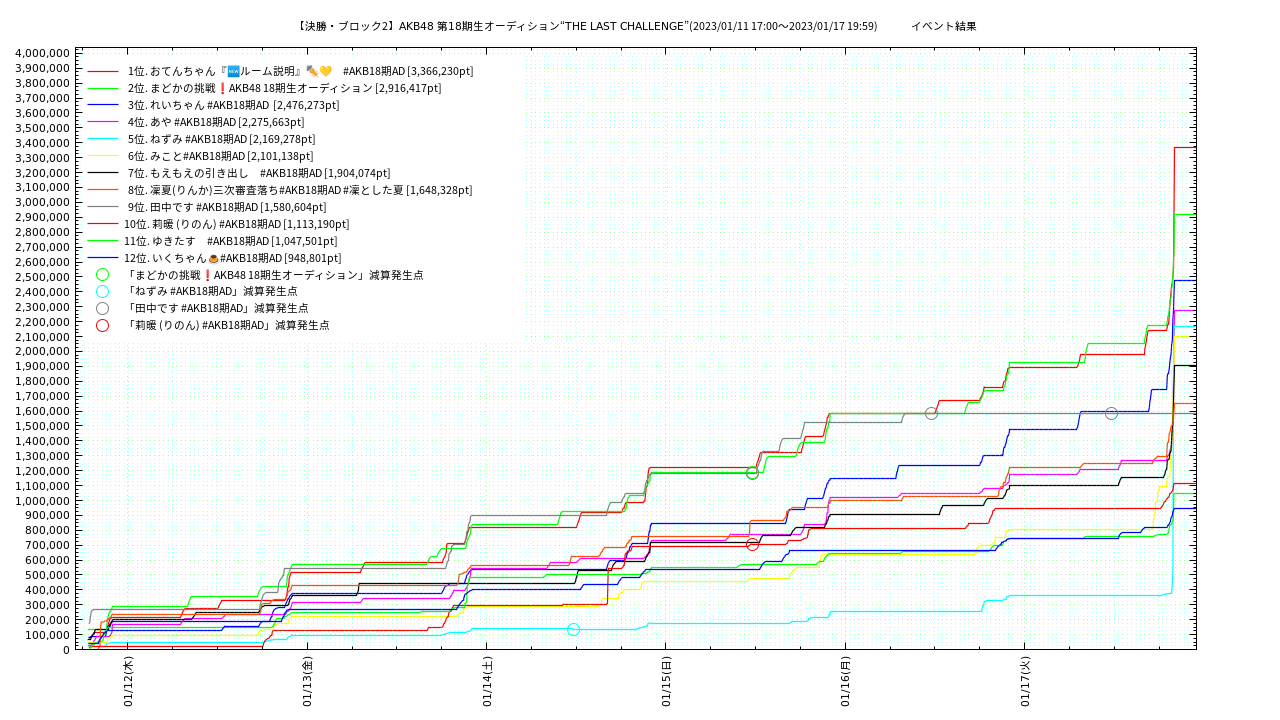Image resolution: width=1280 pixels, height=720 pixels.
Task: Click the magenta line sample beside 4位 あや
Action: 103,122
